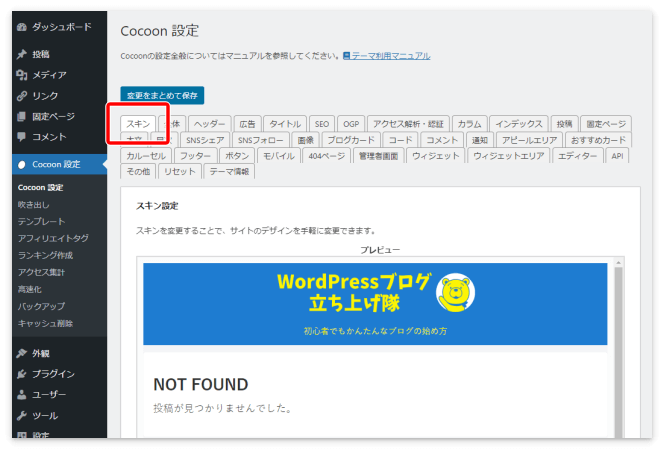Viewport: 664px width, 451px height.
Task: Switch to the スキン tab
Action: pyautogui.click(x=138, y=124)
